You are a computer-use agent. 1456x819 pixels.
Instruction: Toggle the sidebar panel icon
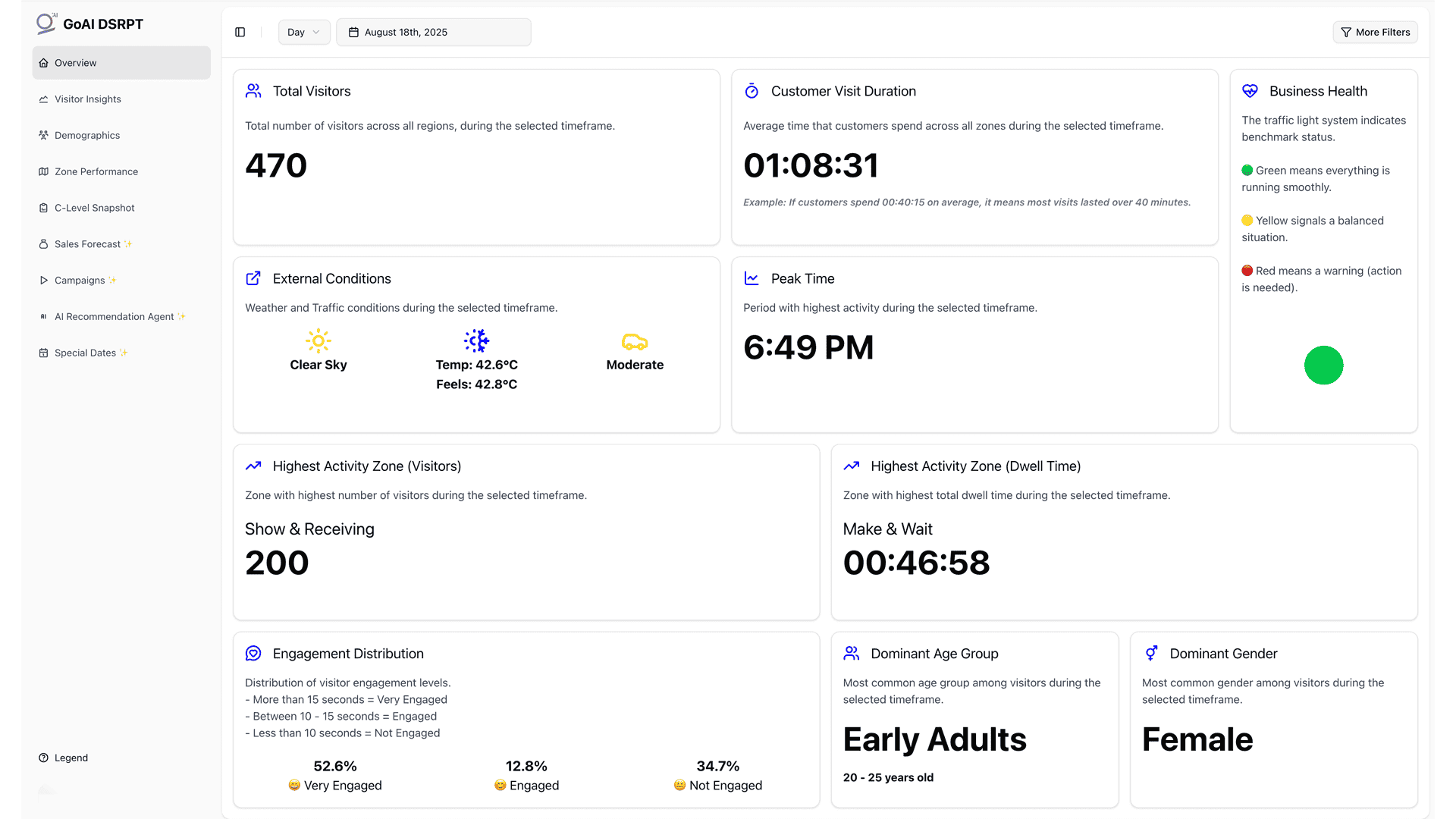coord(240,33)
